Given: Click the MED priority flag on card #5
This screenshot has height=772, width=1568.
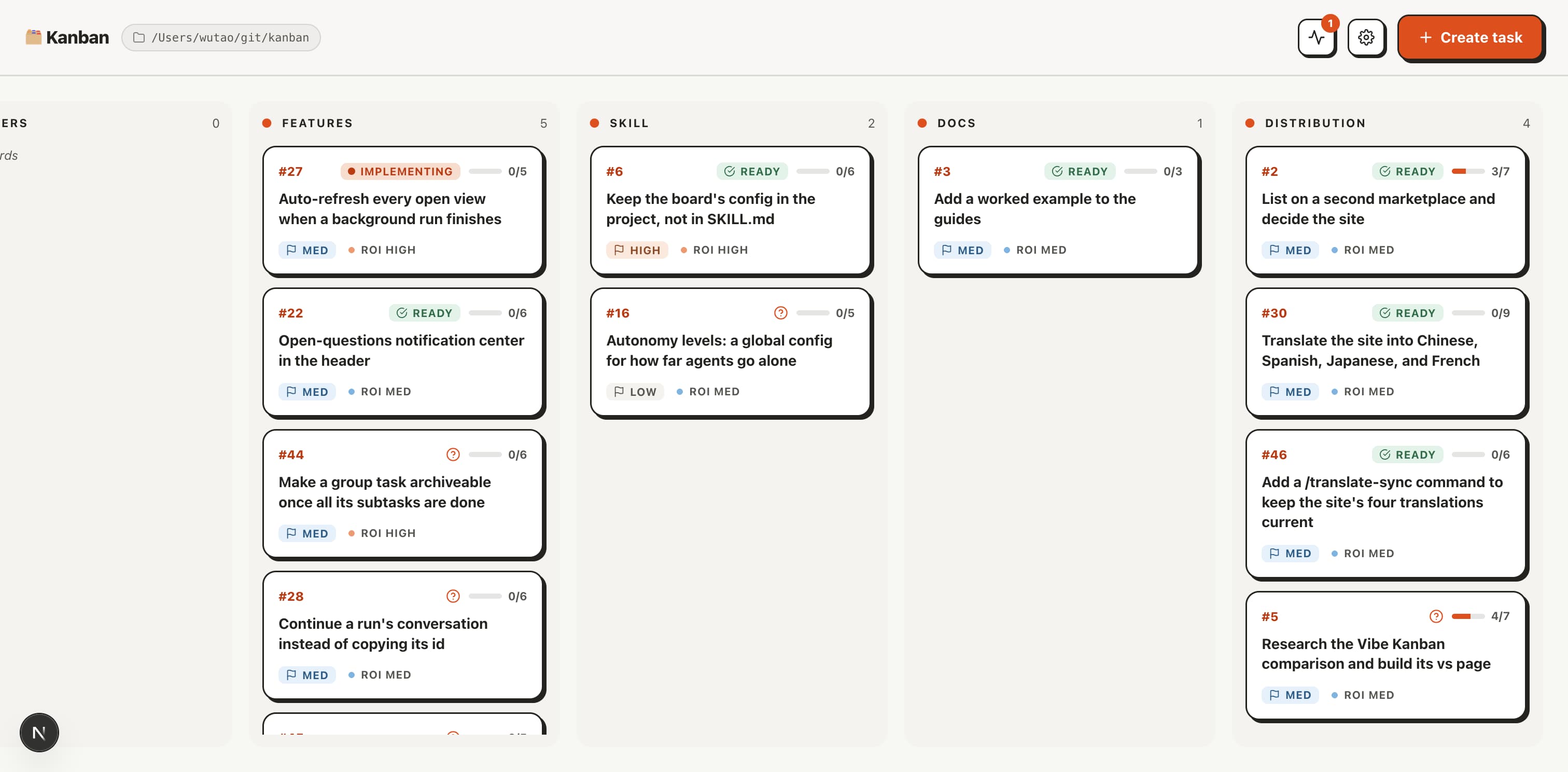Looking at the screenshot, I should (1290, 695).
